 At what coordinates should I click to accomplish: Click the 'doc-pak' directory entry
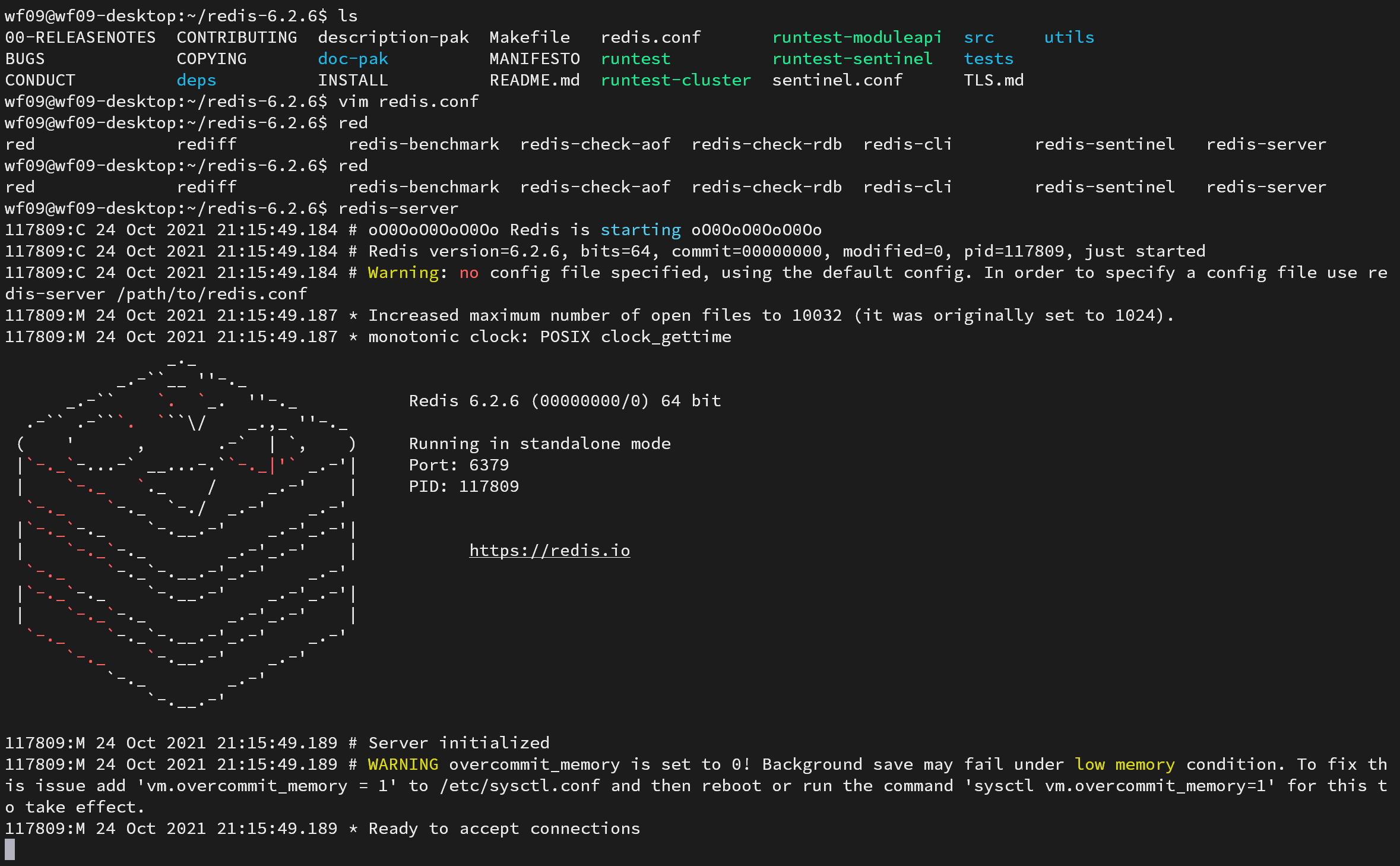point(353,59)
